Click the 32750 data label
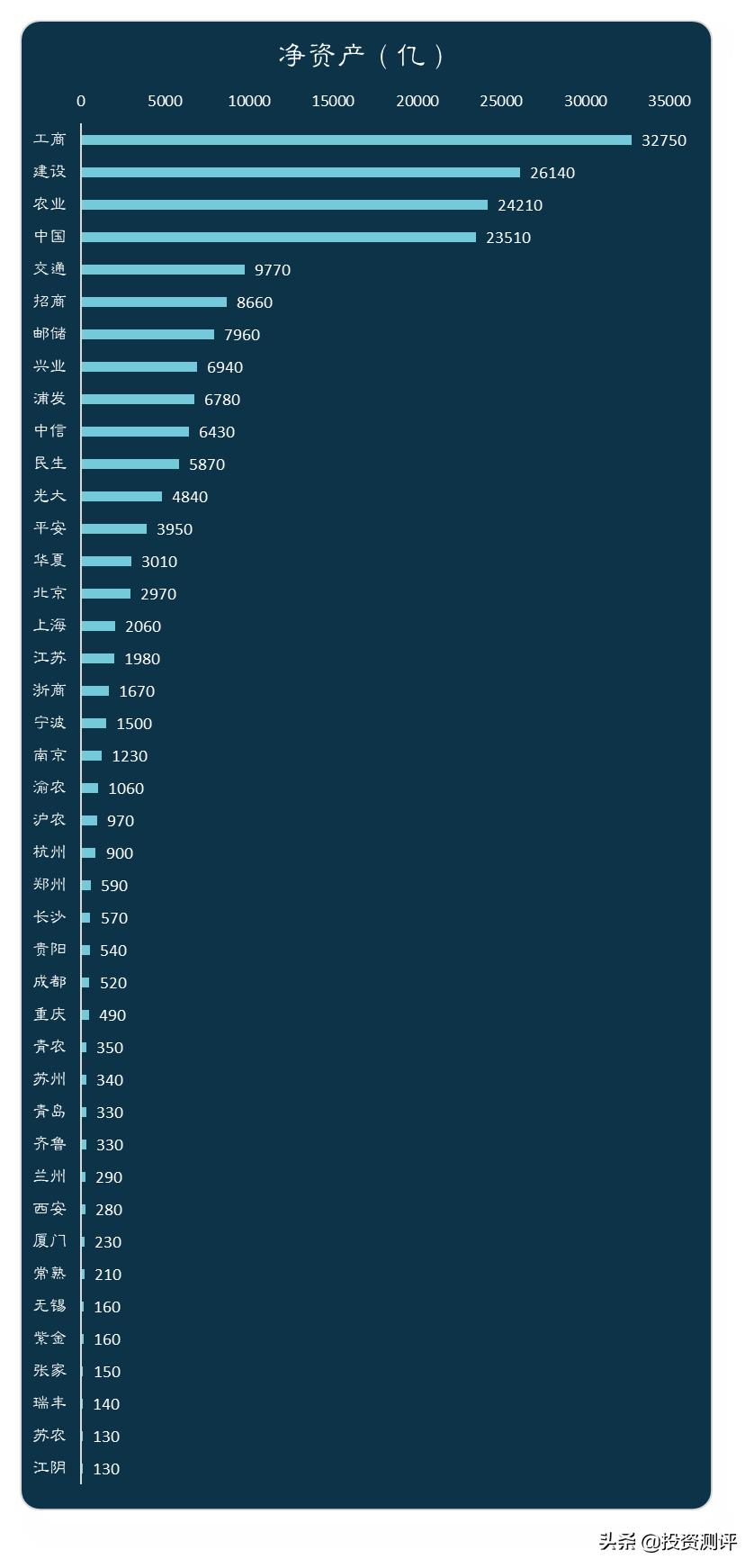Viewport: 754px width, 1568px height. point(663,140)
